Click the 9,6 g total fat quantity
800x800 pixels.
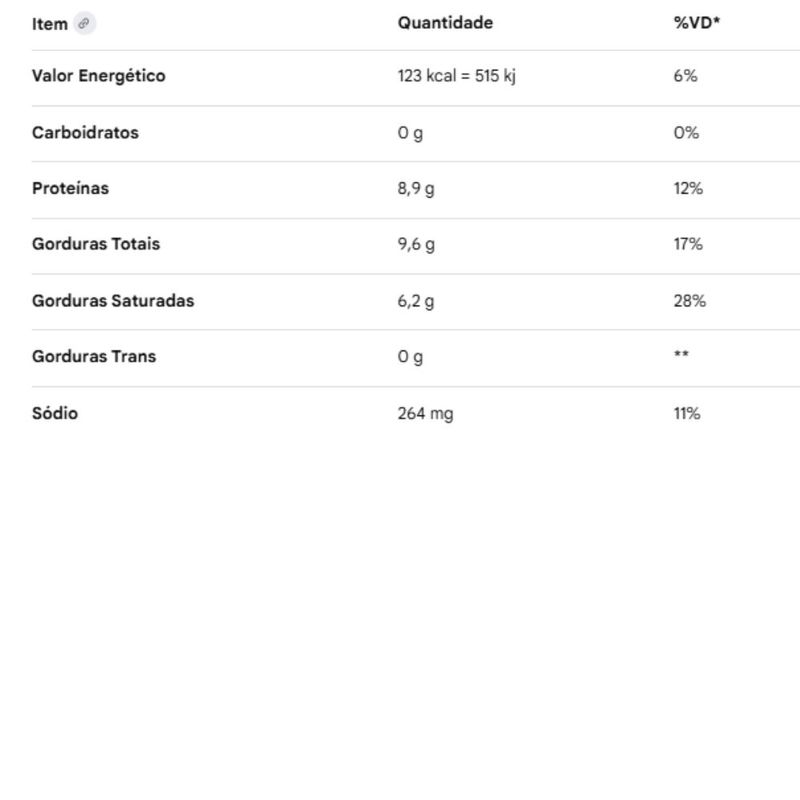415,244
